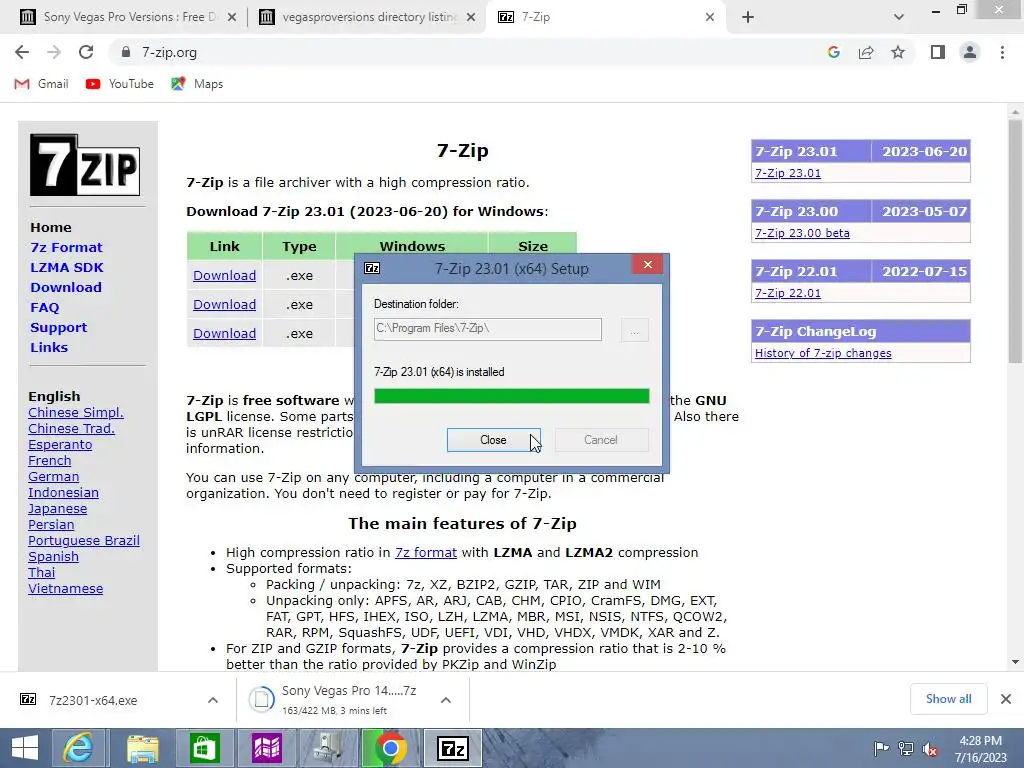The image size is (1024, 768).
Task: Open the browser side panel icon
Action: click(938, 52)
